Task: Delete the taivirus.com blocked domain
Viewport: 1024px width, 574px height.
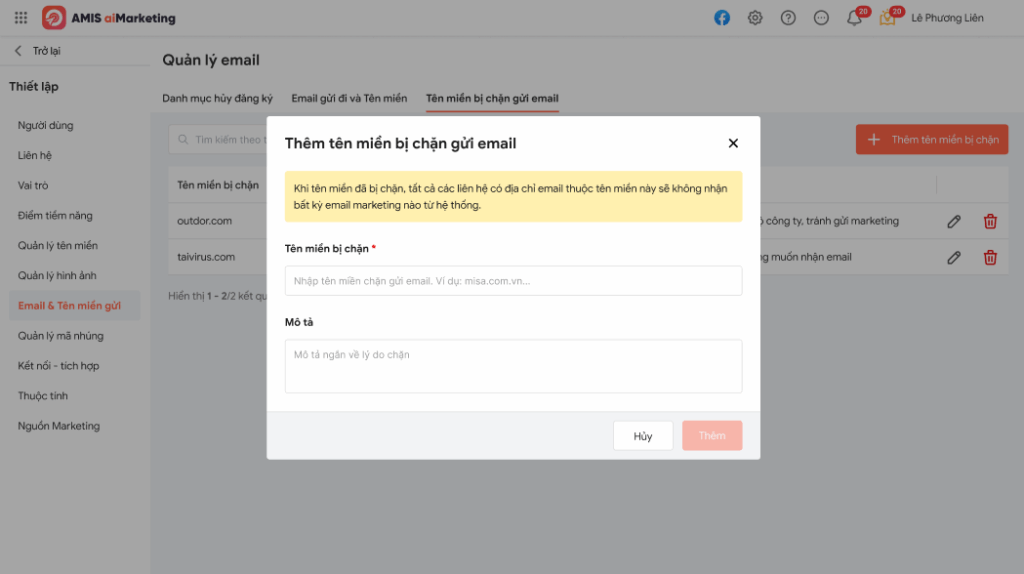Action: point(990,257)
